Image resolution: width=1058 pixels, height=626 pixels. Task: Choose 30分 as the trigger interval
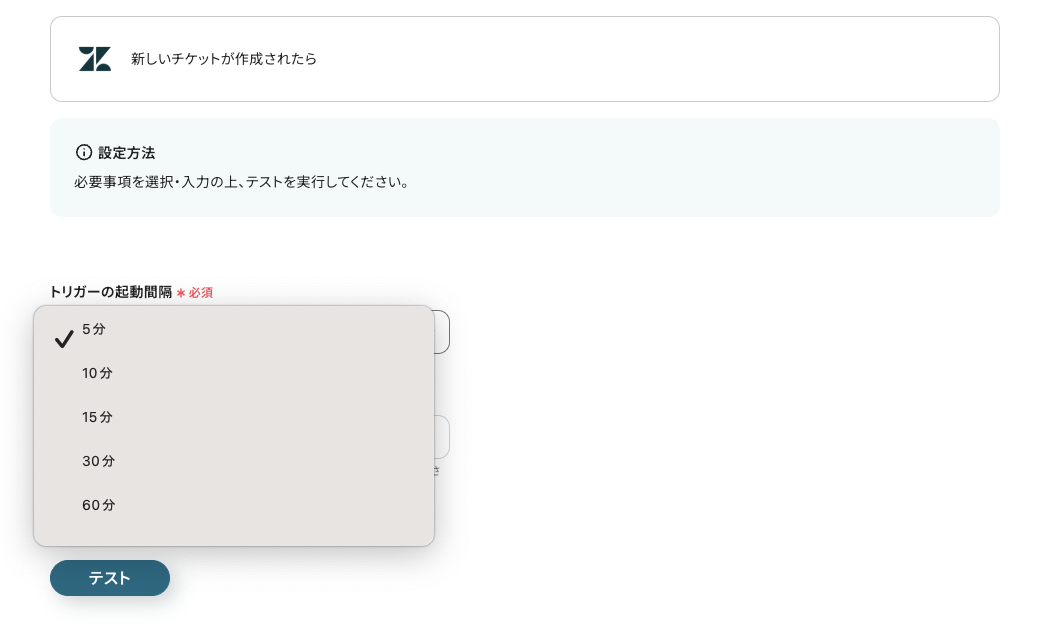[x=98, y=461]
